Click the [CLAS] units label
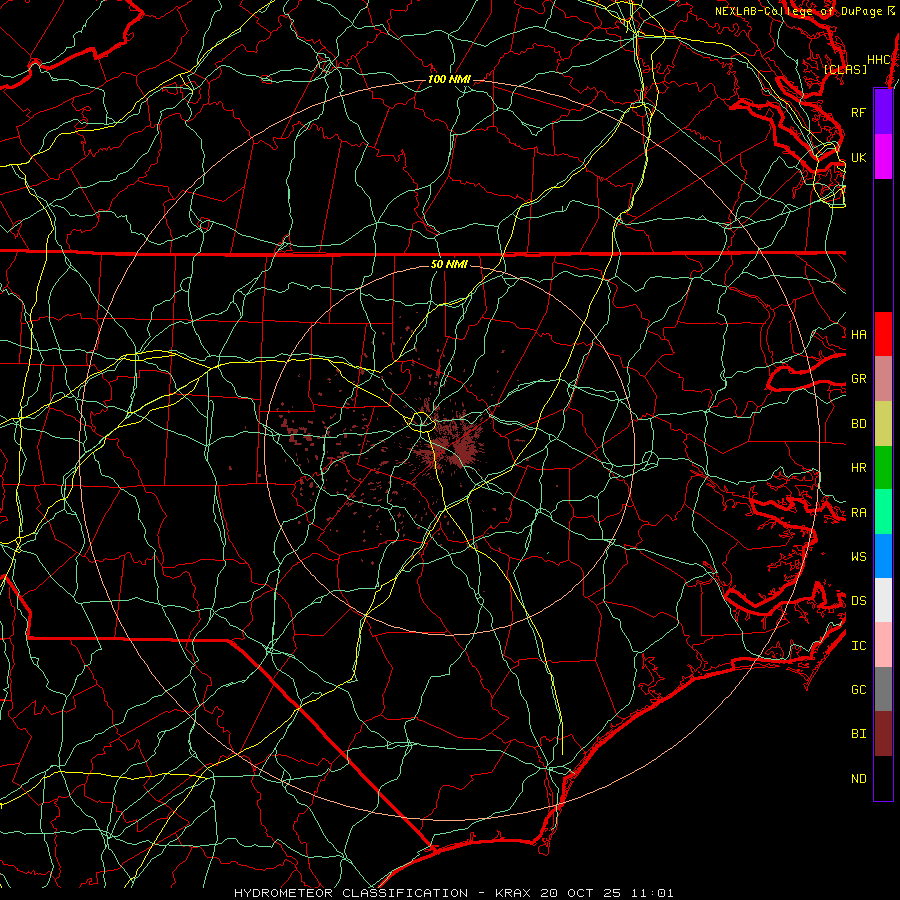Screen dimensions: 900x900 pos(845,69)
